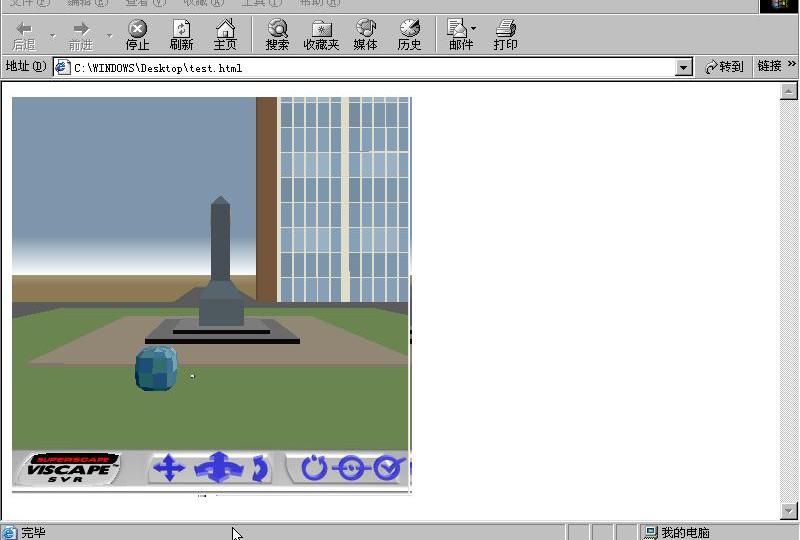Refresh the page with 刷新 button
Image resolution: width=800 pixels, height=540 pixels.
pos(181,35)
